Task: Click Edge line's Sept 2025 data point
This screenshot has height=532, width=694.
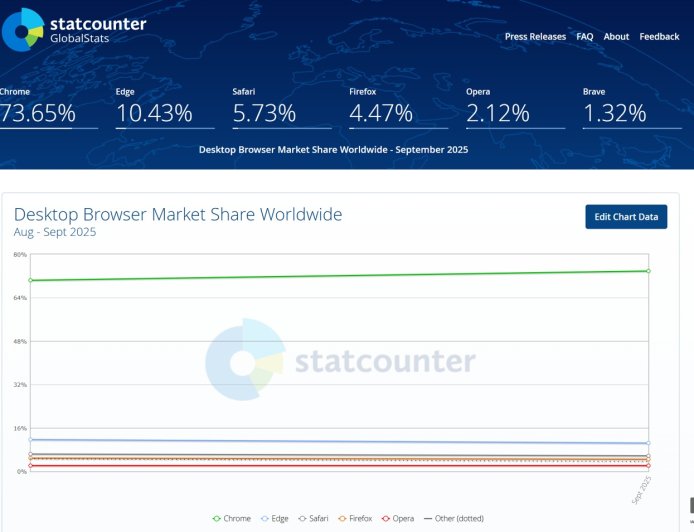Action: coord(648,443)
